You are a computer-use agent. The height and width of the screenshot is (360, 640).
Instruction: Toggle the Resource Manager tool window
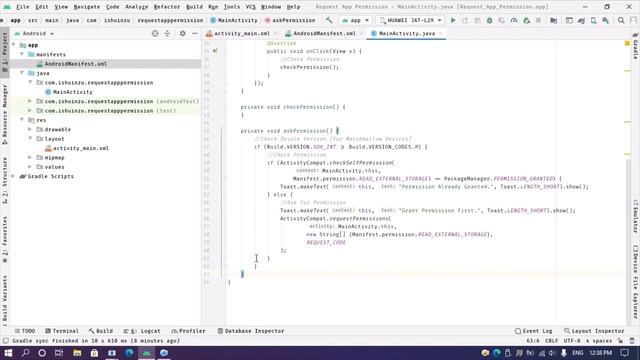coord(4,114)
